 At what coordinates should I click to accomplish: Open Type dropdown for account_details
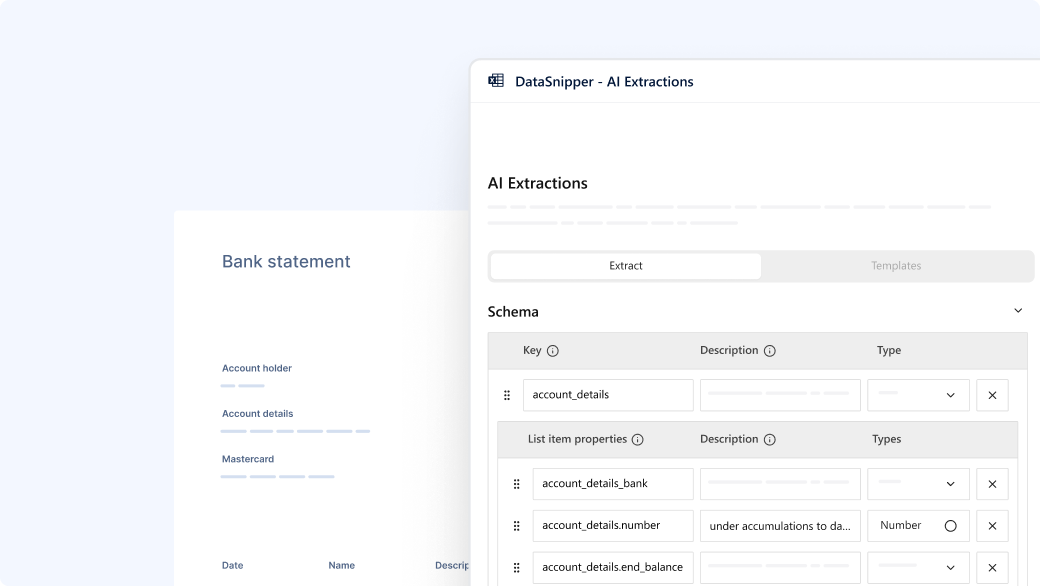[x=918, y=395]
